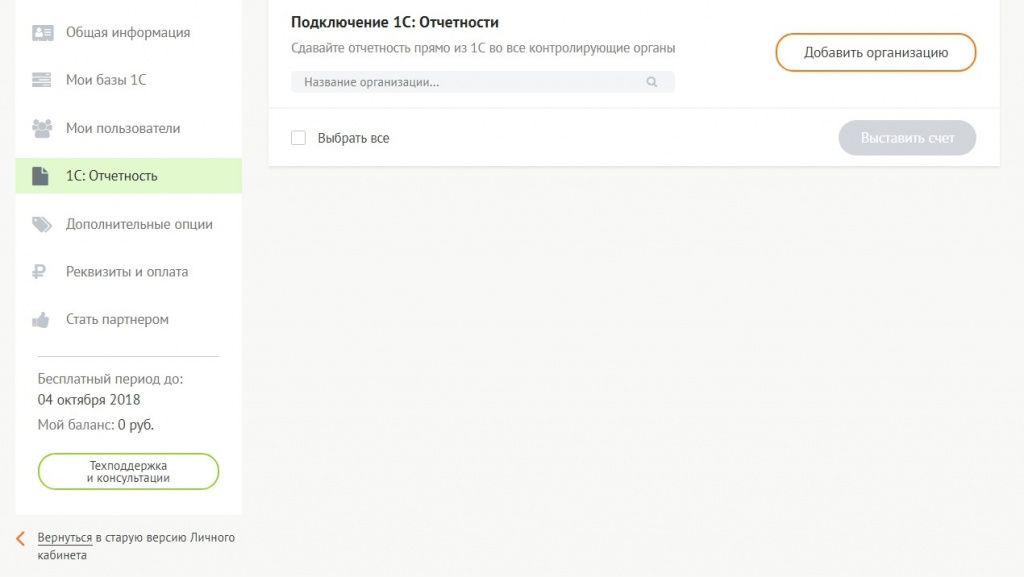
Task: Click the Сдавайте отчетность description text
Action: pyautogui.click(x=483, y=48)
